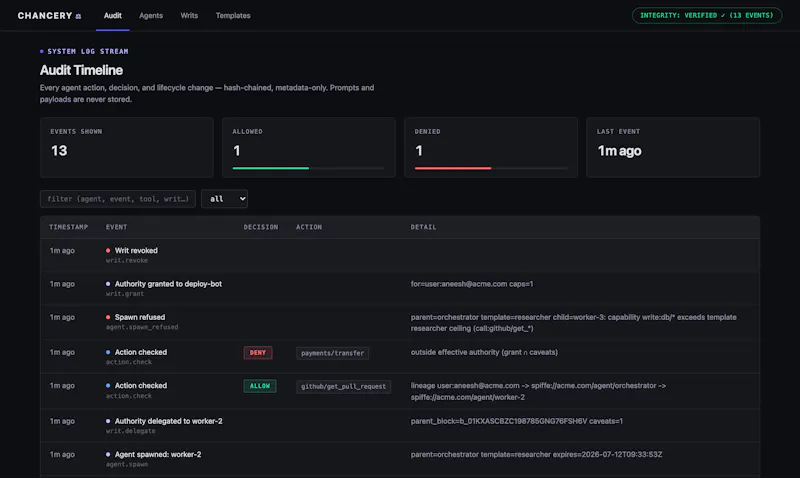Click the Integrity Verified badge
Screen dimensions: 800x478
click(707, 15)
